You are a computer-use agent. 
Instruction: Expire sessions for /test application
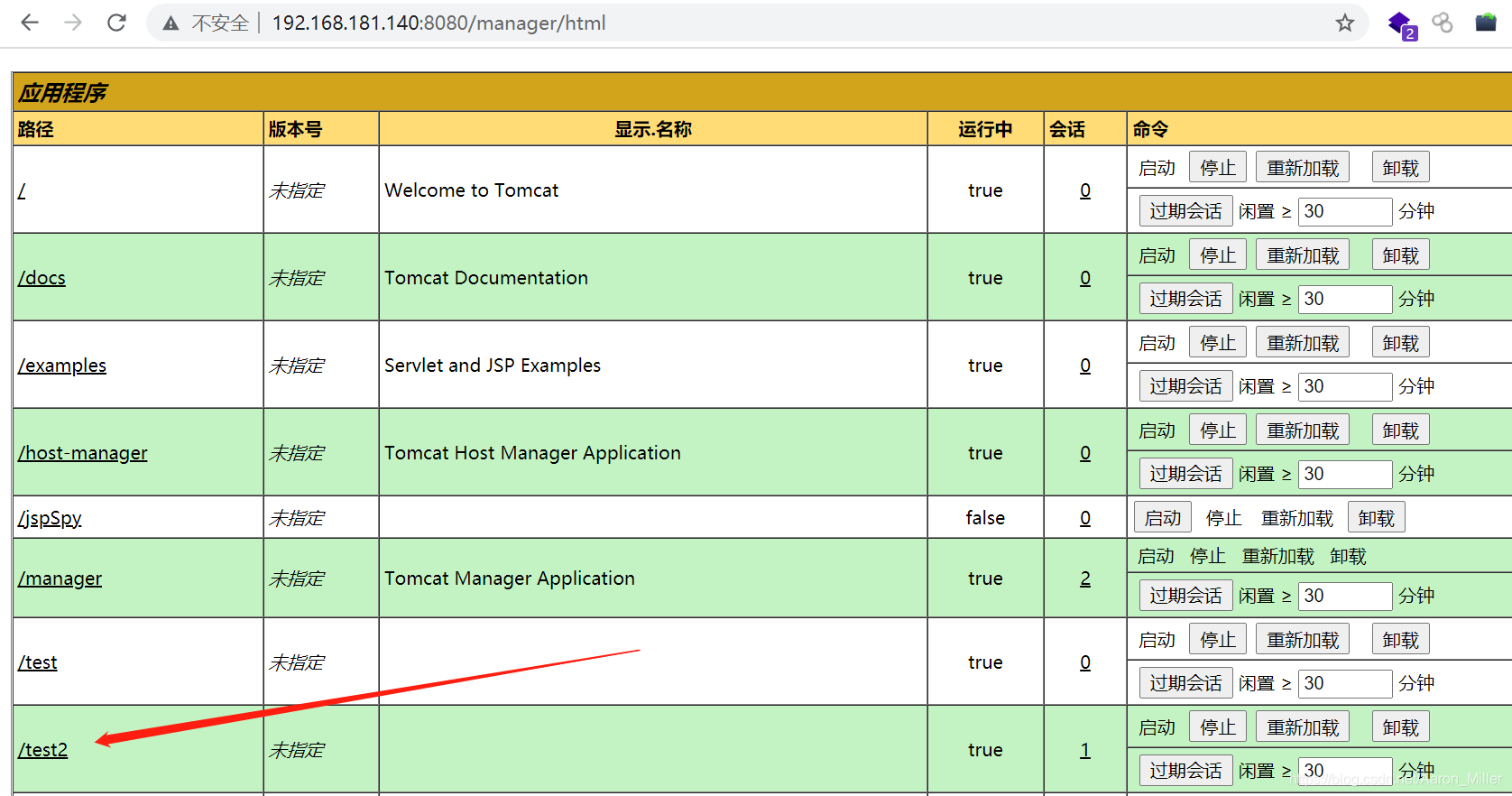(1185, 683)
